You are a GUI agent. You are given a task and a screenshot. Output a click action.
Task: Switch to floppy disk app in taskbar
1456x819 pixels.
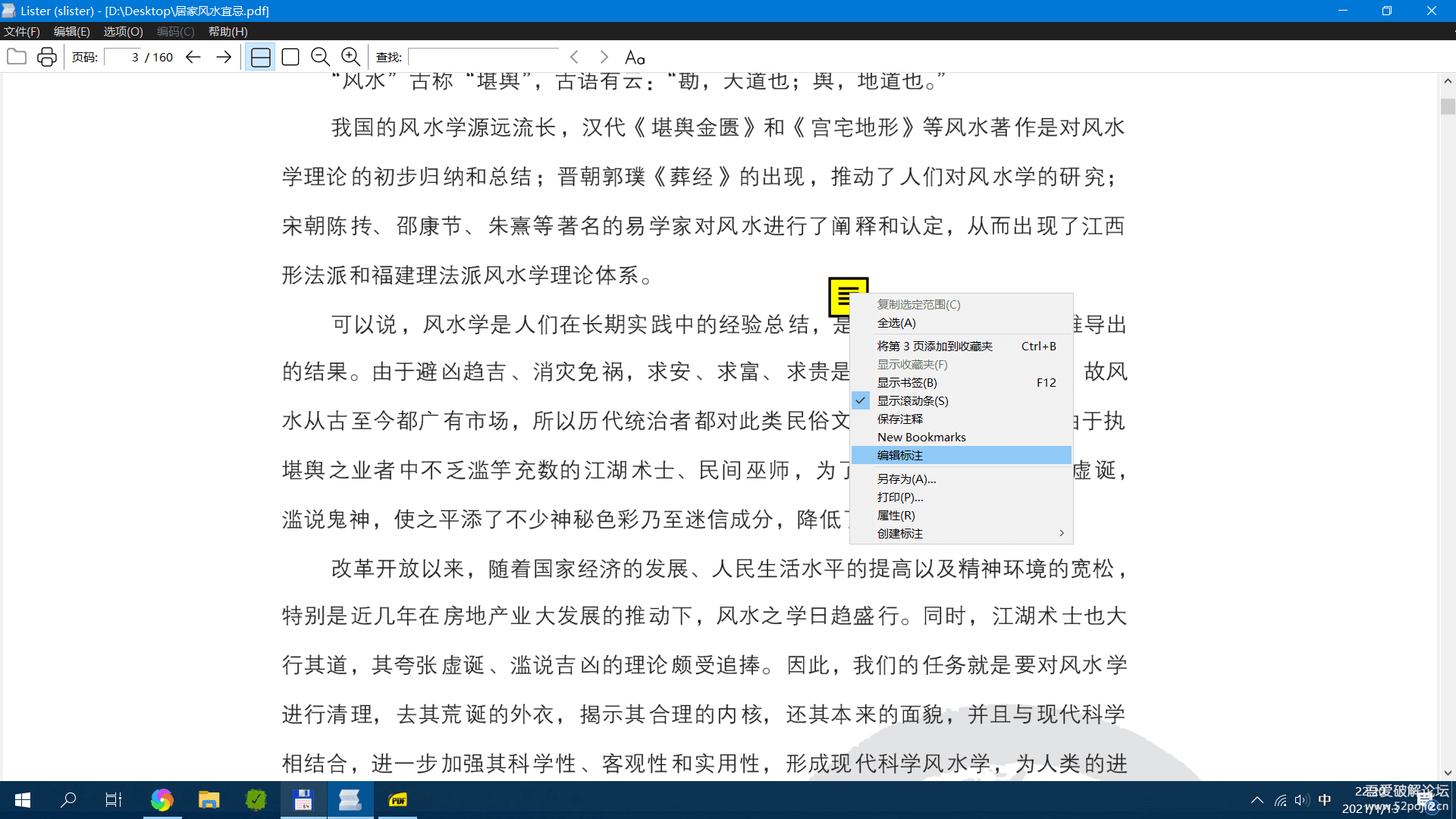pyautogui.click(x=303, y=799)
